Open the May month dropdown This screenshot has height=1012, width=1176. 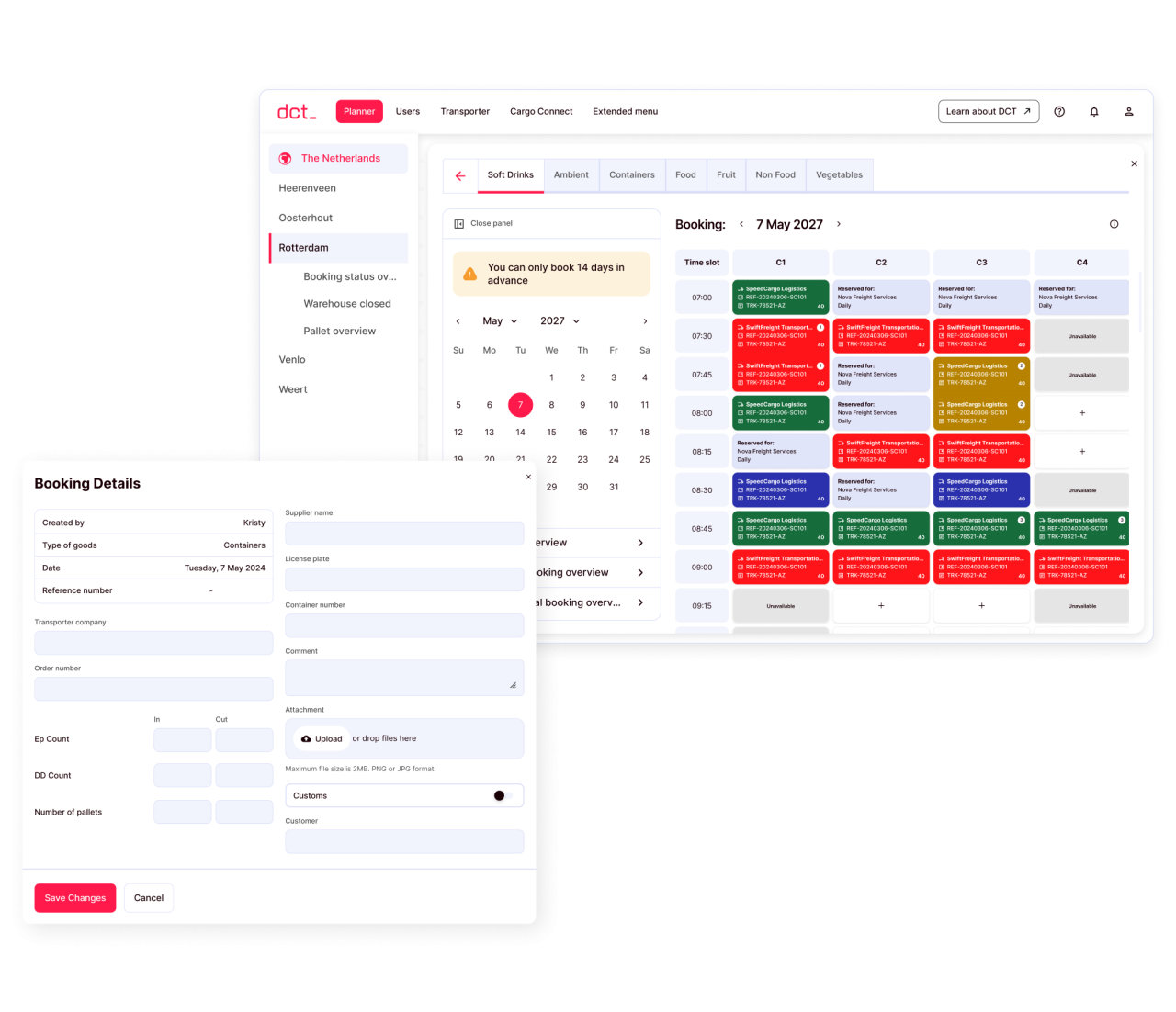(500, 321)
